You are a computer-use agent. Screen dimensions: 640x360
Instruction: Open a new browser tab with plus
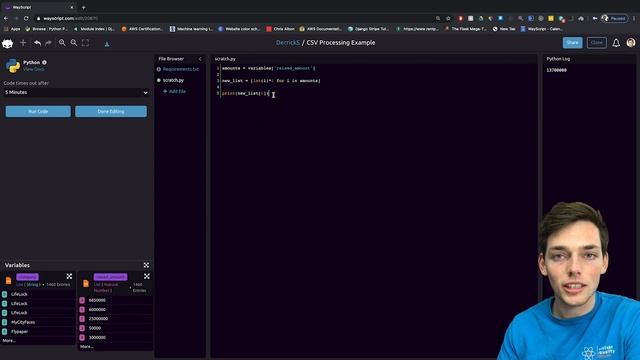click(84, 7)
